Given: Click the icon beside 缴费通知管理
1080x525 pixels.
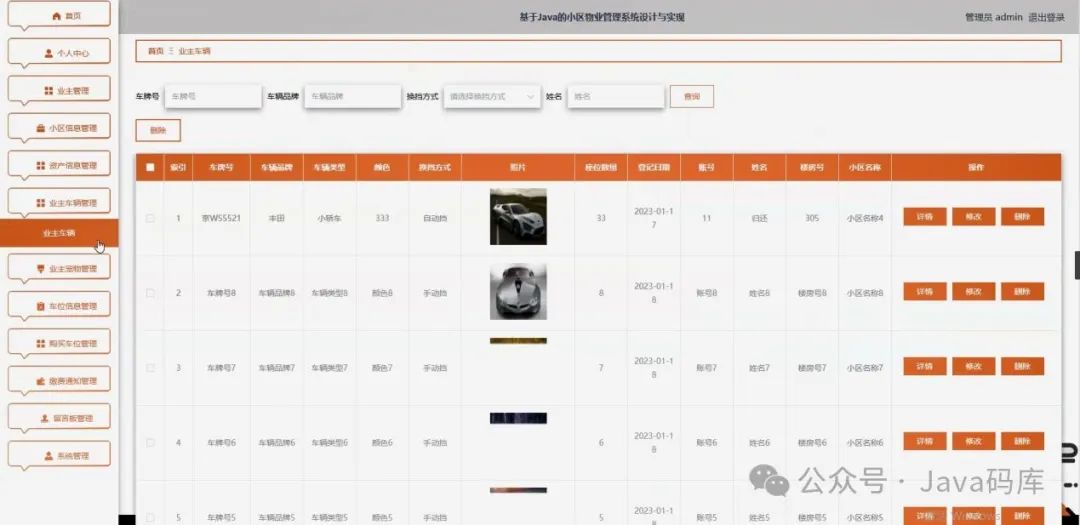Looking at the screenshot, I should pyautogui.click(x=40, y=381).
